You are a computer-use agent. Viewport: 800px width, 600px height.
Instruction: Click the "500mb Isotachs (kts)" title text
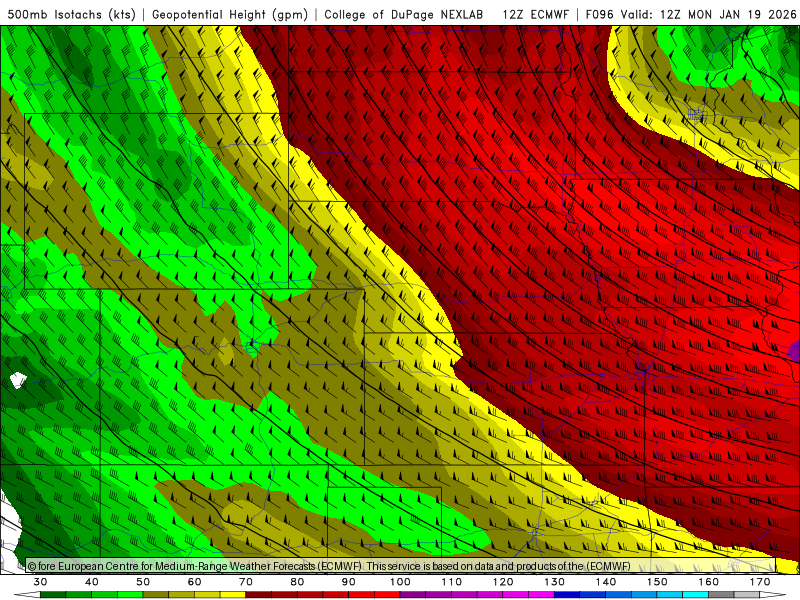[x=71, y=14]
